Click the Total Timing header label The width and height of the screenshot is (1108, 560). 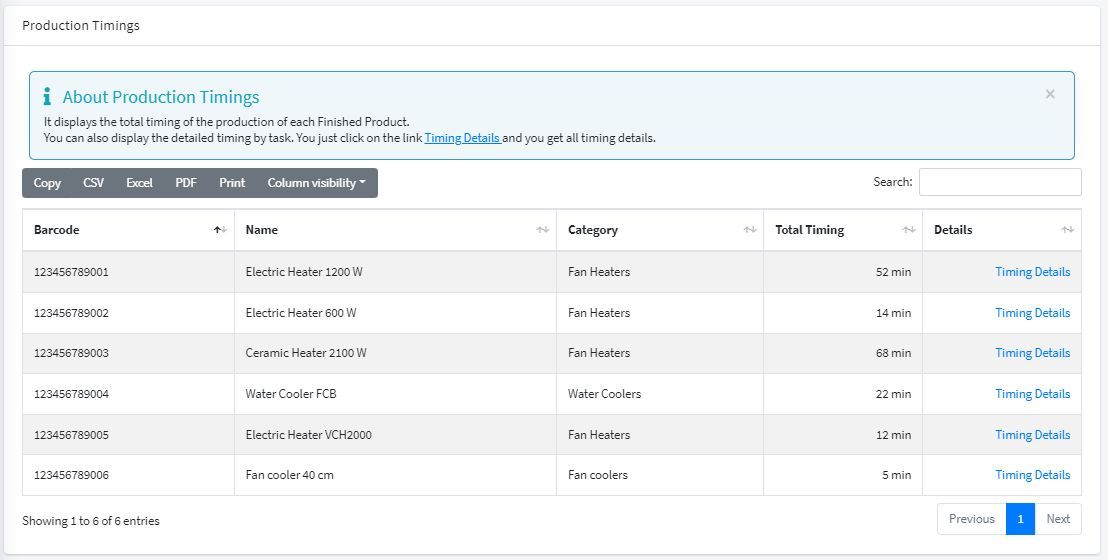click(x=809, y=230)
